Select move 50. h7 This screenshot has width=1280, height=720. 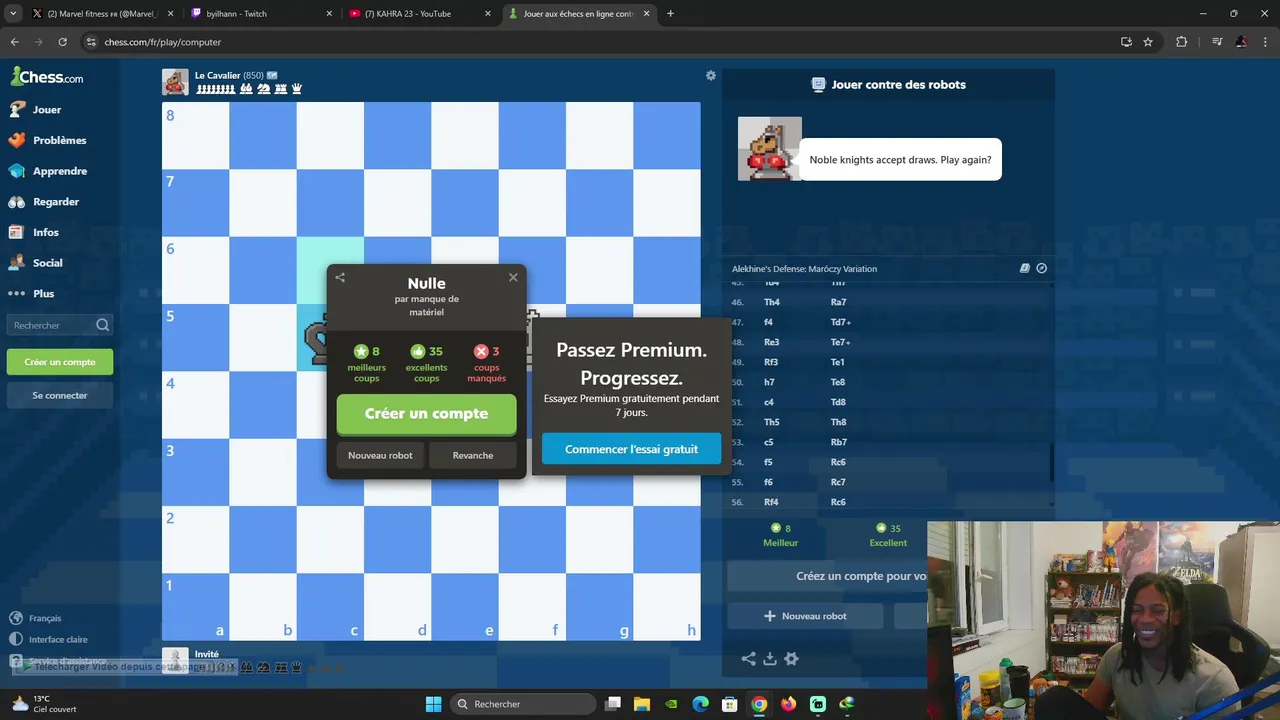(769, 382)
